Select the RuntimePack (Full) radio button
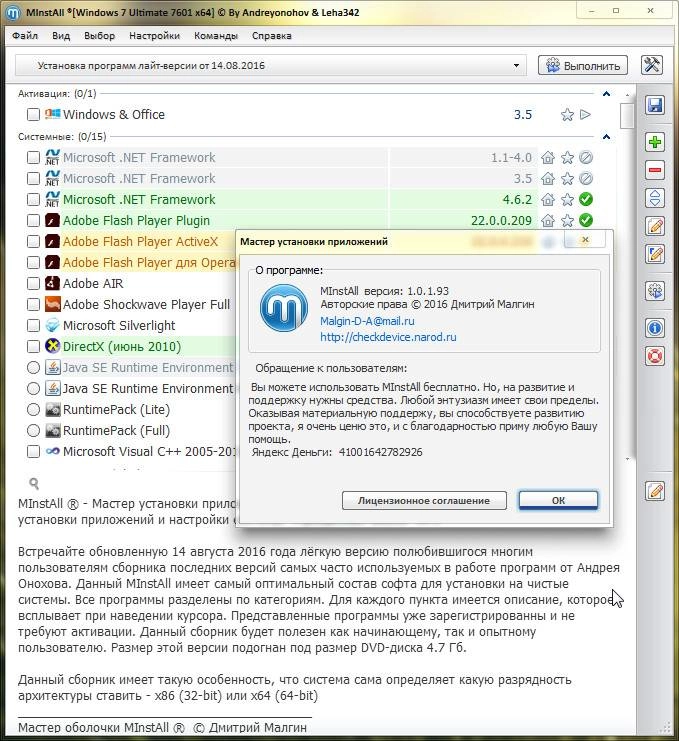 tap(33, 431)
